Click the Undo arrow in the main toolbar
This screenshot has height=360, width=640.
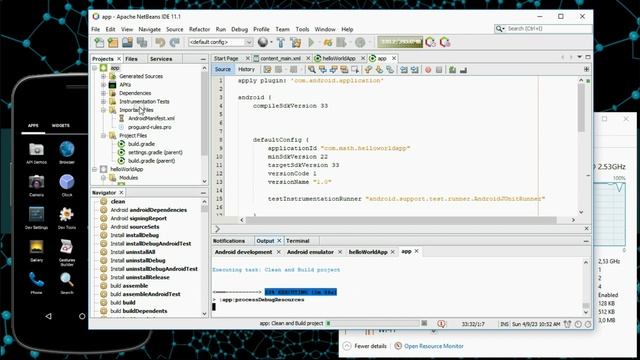pyautogui.click(x=160, y=42)
